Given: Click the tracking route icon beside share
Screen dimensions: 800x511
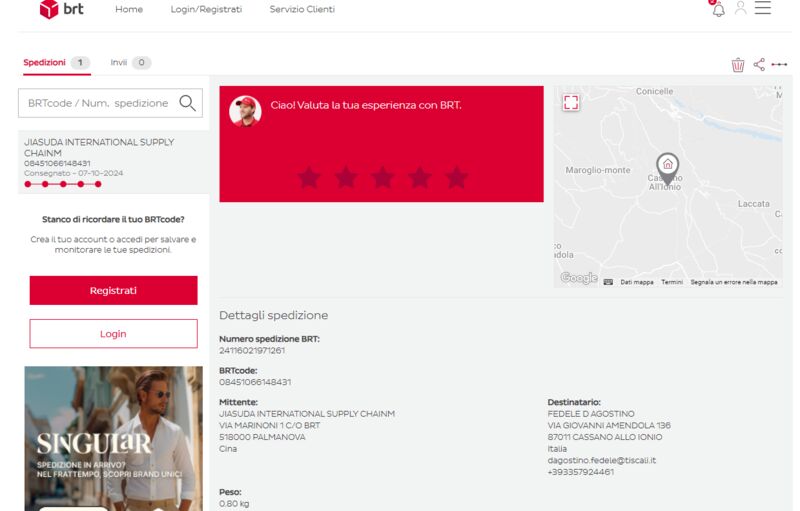Looking at the screenshot, I should coord(779,64).
